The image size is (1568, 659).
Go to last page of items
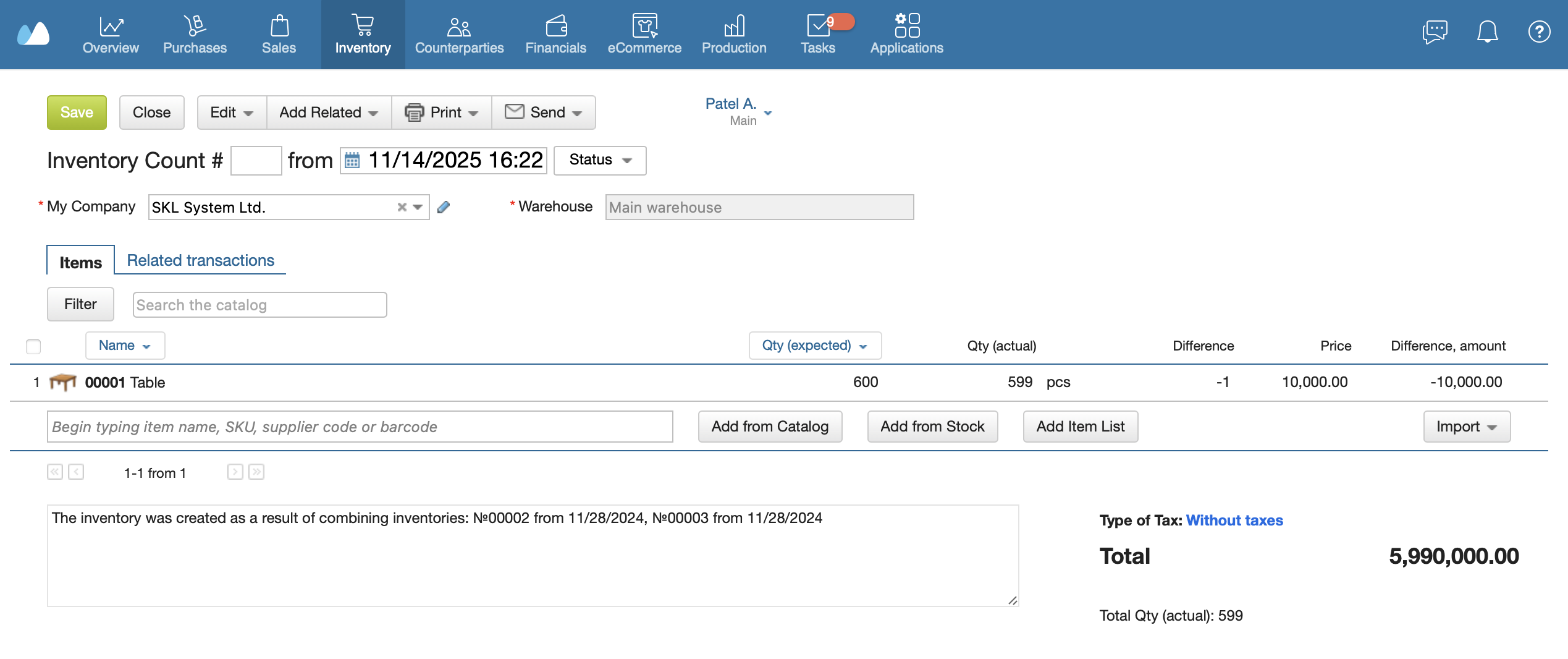tap(256, 472)
